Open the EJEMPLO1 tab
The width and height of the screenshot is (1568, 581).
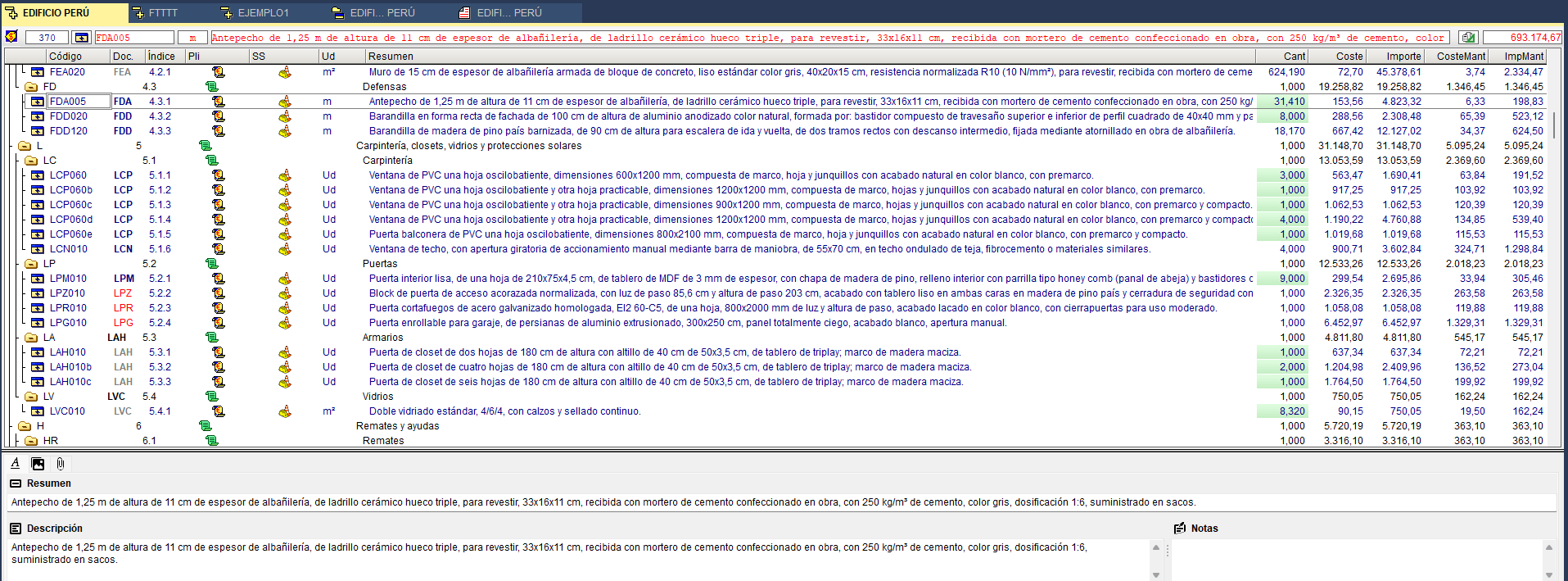point(262,13)
